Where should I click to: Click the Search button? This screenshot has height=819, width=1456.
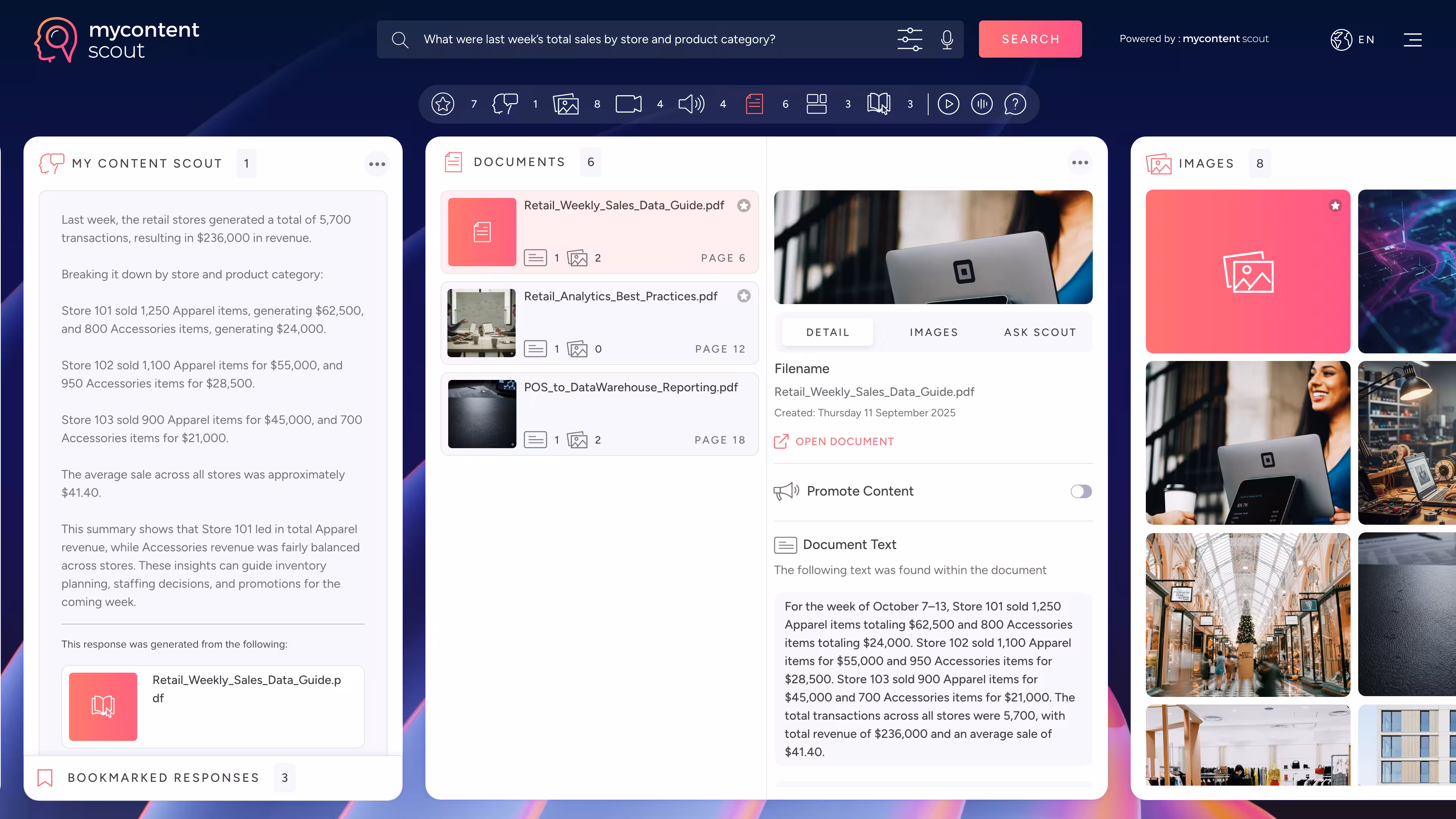[1030, 39]
